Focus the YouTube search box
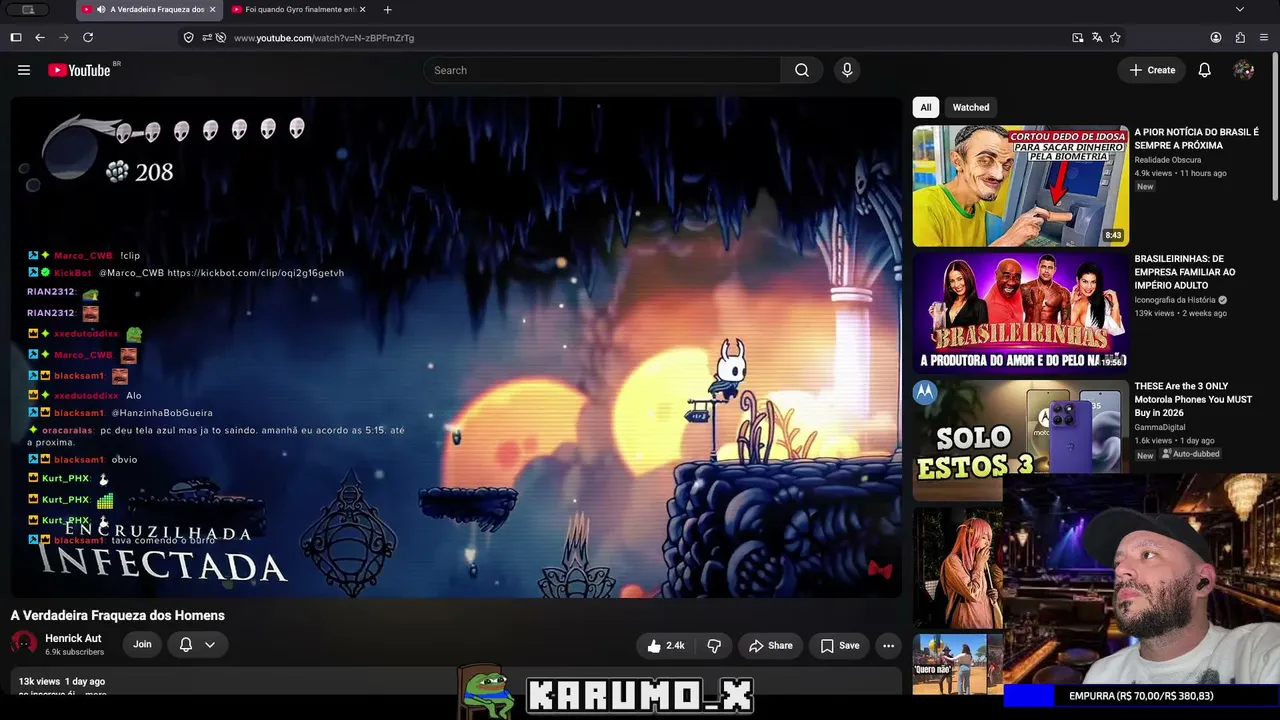Image resolution: width=1280 pixels, height=720 pixels. pyautogui.click(x=602, y=70)
